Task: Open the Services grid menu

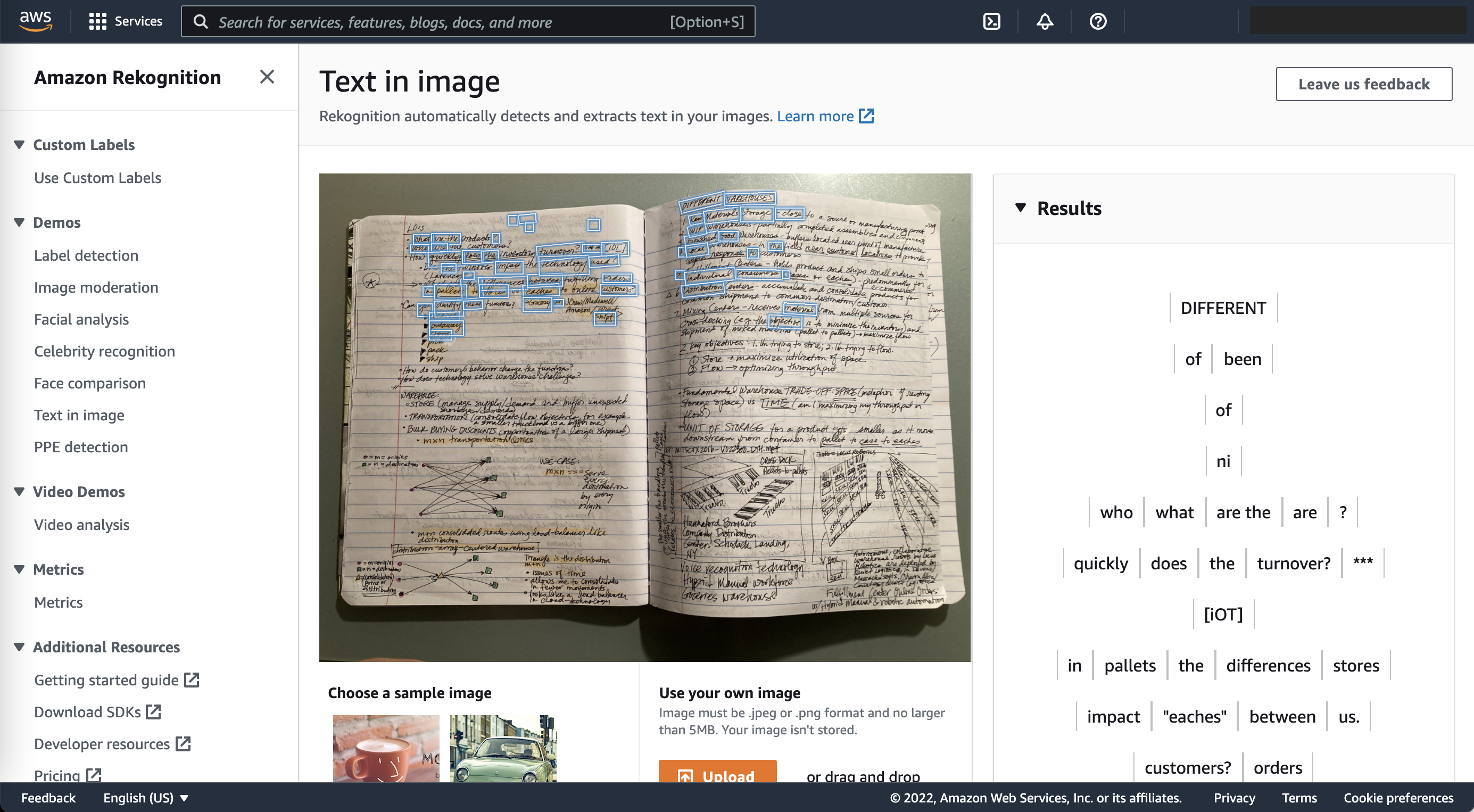Action: [x=125, y=21]
